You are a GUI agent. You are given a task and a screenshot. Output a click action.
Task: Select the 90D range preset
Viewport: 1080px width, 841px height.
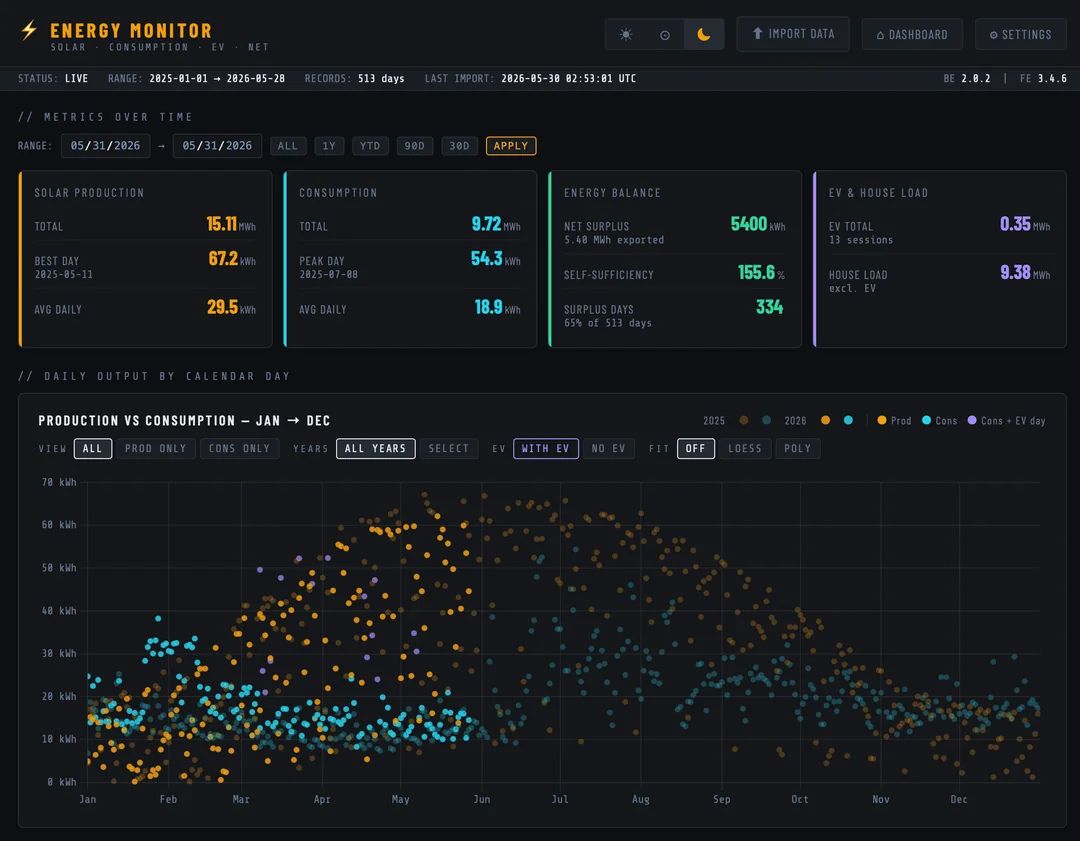click(x=415, y=146)
